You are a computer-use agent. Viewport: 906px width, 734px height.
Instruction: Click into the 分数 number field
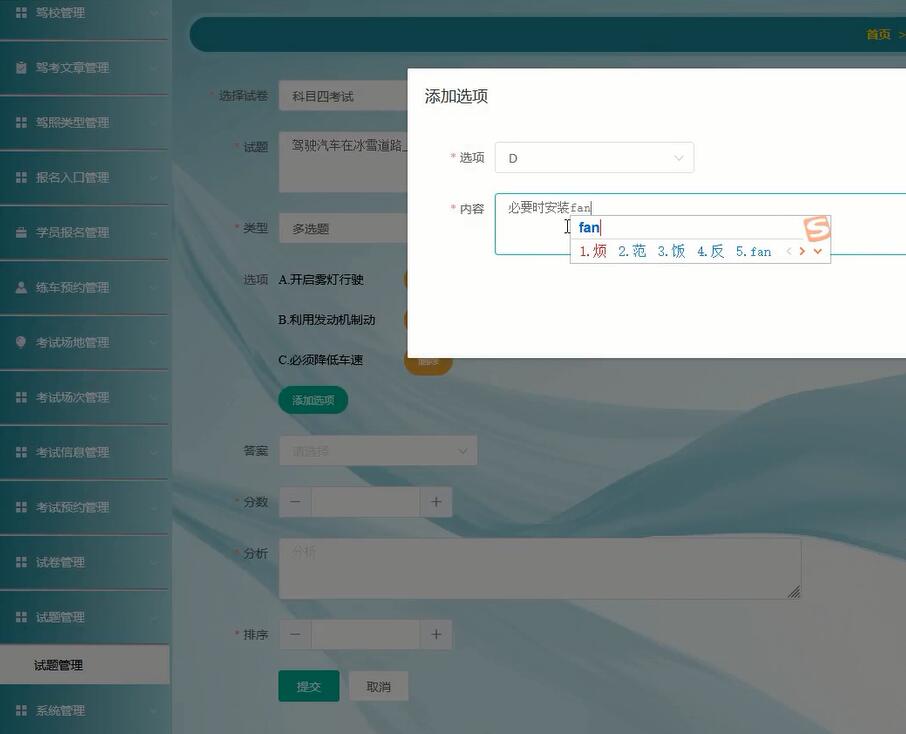tap(365, 502)
